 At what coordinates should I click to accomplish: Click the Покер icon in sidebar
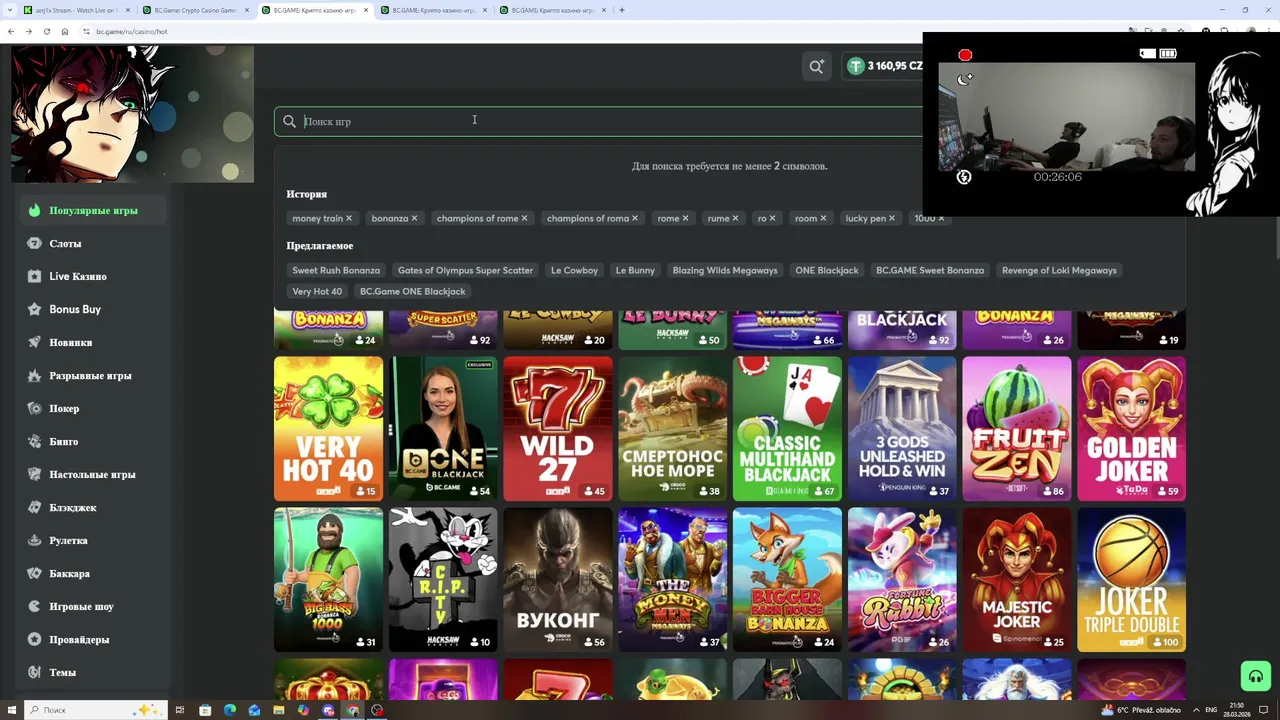35,408
